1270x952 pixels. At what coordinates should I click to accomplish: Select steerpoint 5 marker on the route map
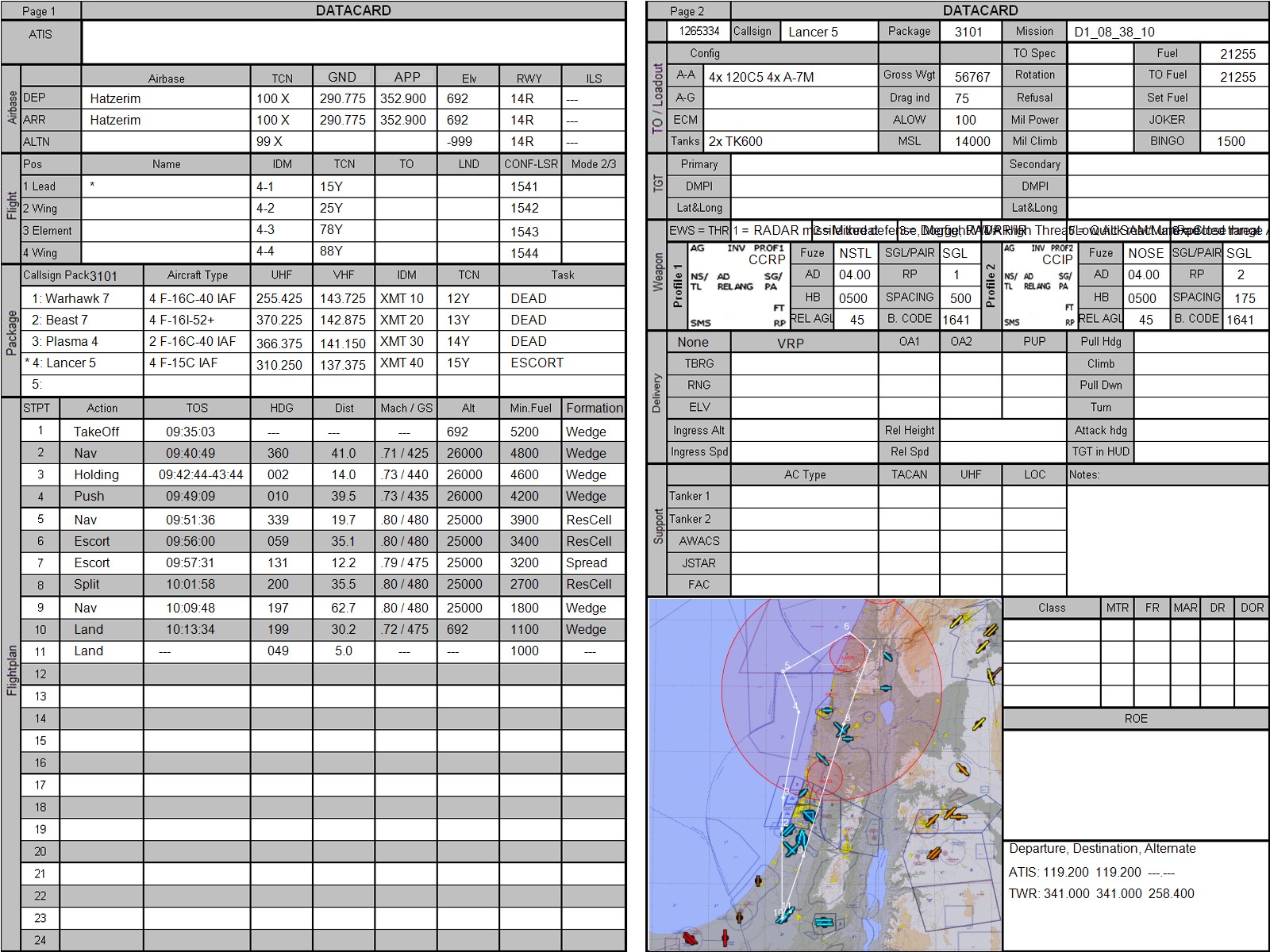pos(783,673)
